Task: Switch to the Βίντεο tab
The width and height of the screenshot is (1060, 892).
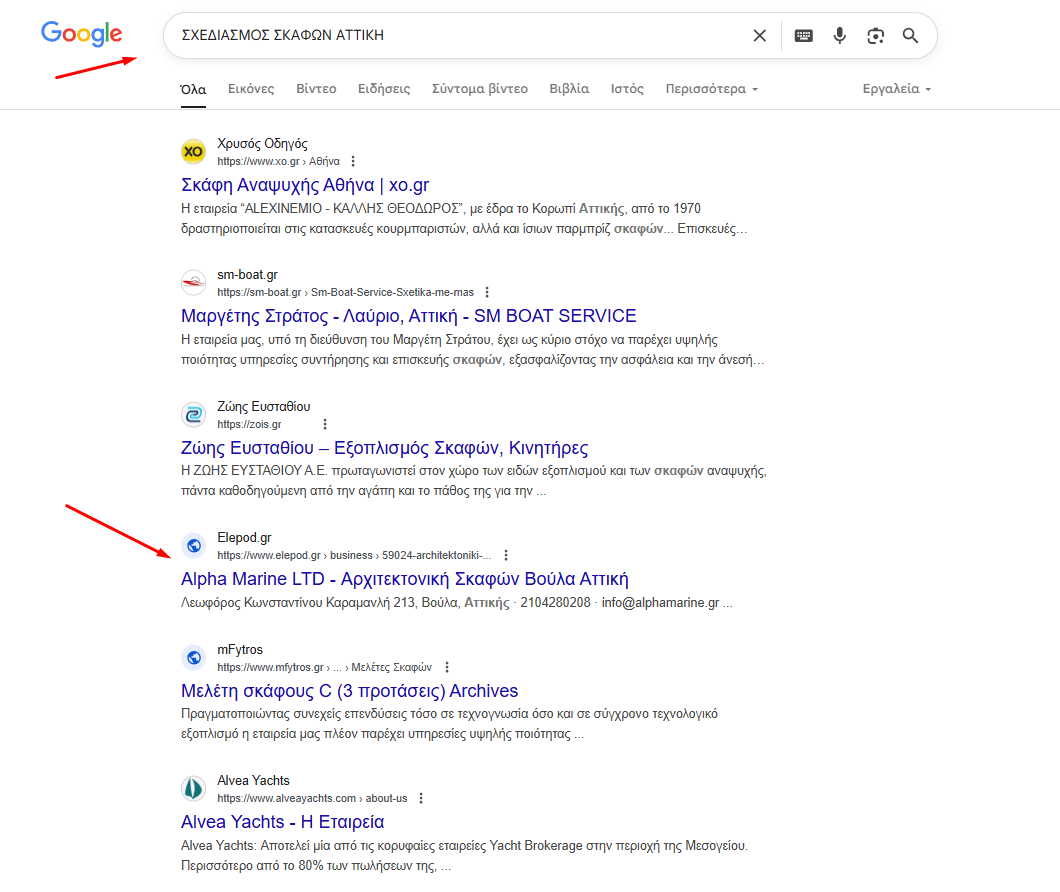Action: 316,89
